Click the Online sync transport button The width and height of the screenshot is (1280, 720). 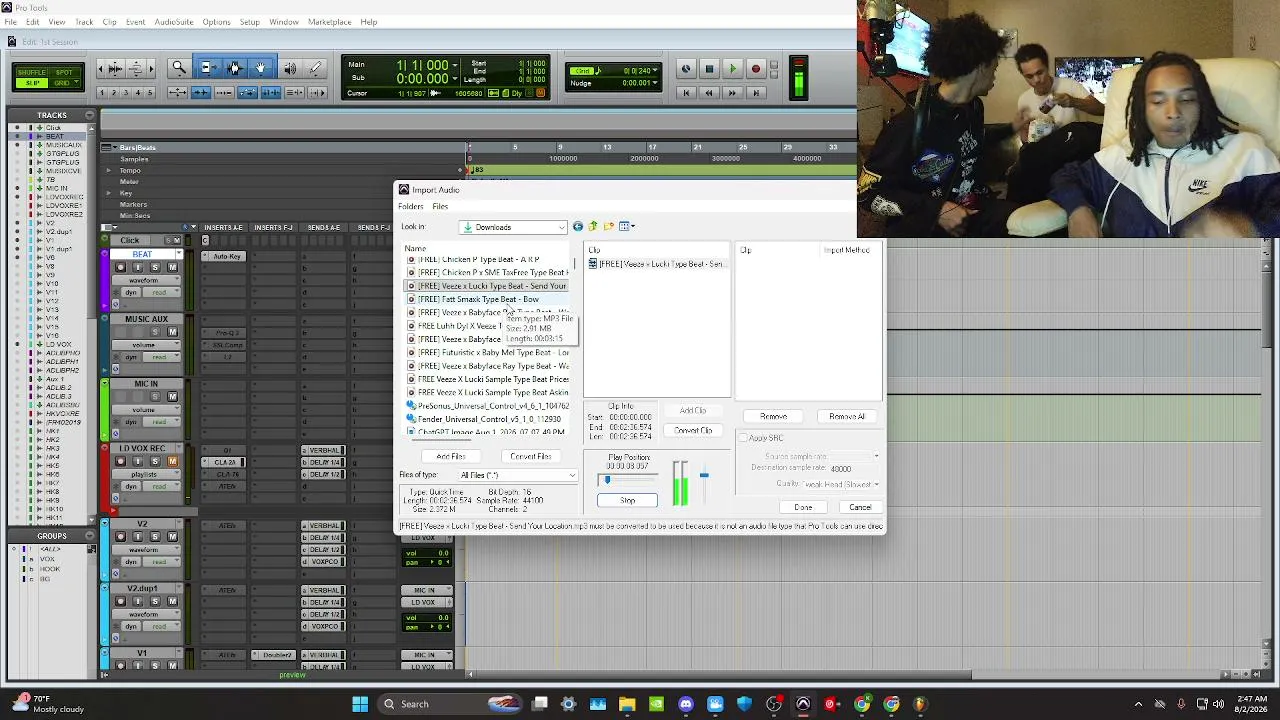pos(686,69)
